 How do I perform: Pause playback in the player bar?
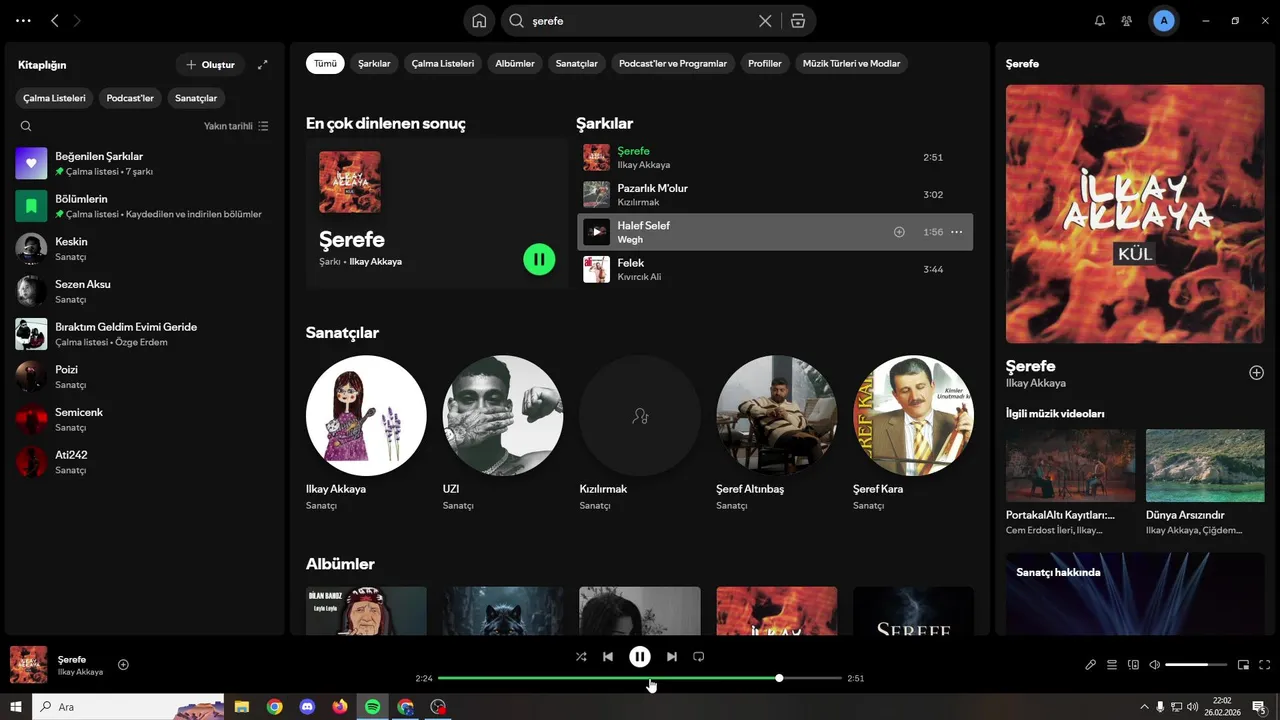point(640,657)
